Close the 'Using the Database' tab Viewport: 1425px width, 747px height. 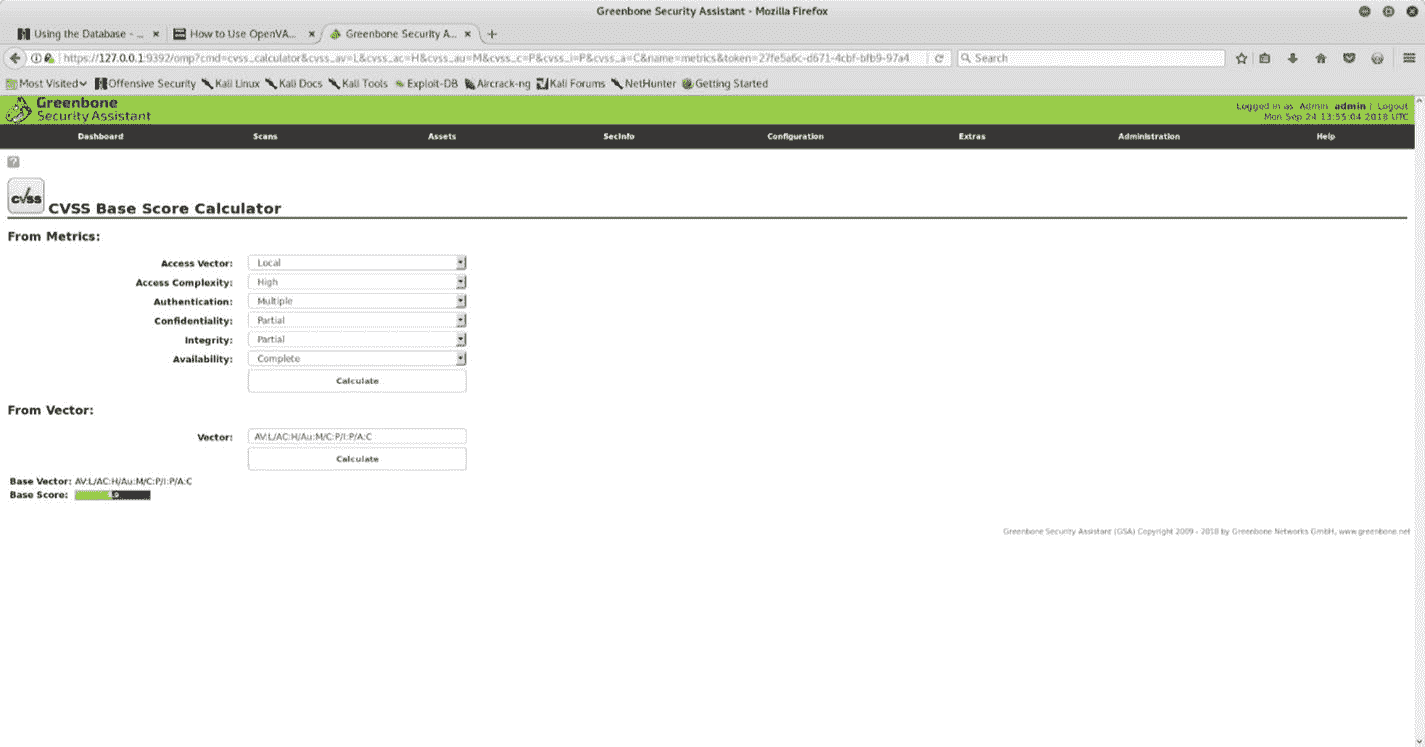click(156, 34)
